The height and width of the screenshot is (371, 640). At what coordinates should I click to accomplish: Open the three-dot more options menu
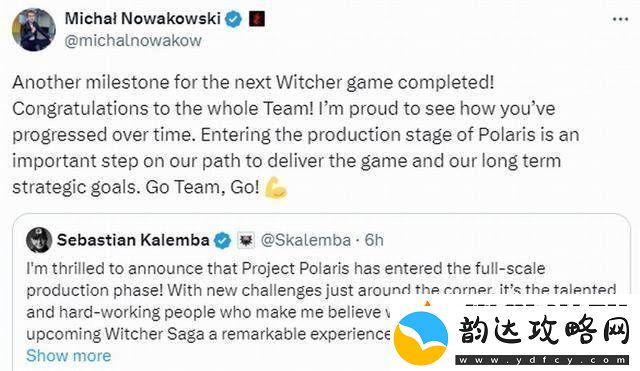(x=620, y=19)
